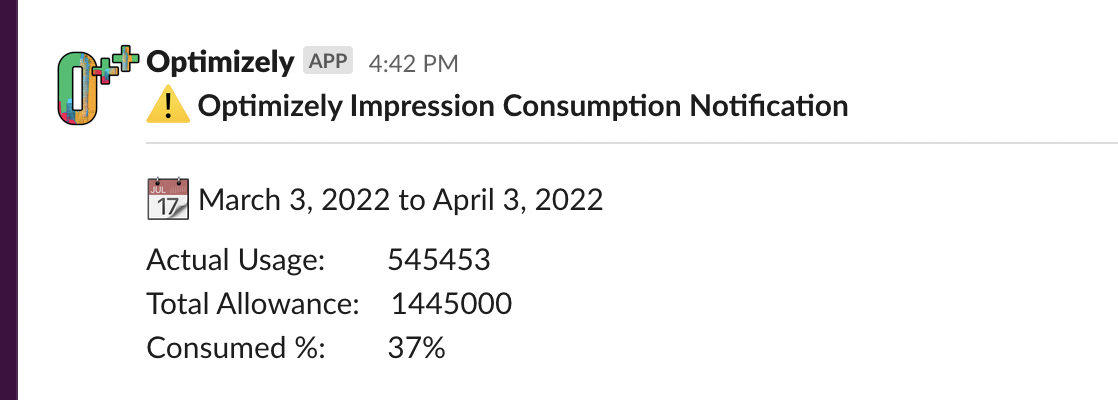Click the end date "April 3, 2022"
The height and width of the screenshot is (400, 1118).
click(x=517, y=200)
